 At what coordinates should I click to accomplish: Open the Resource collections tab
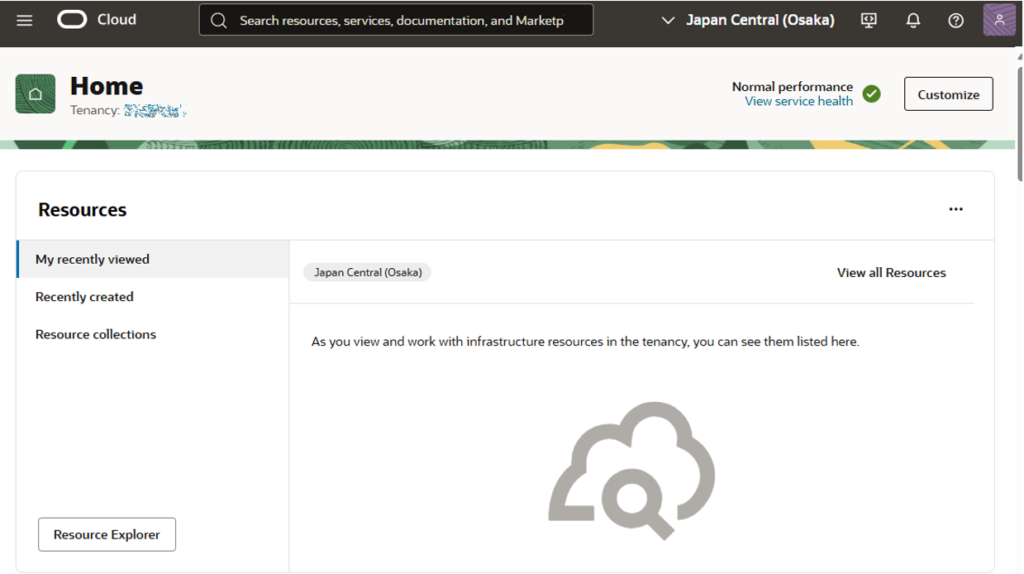(96, 335)
